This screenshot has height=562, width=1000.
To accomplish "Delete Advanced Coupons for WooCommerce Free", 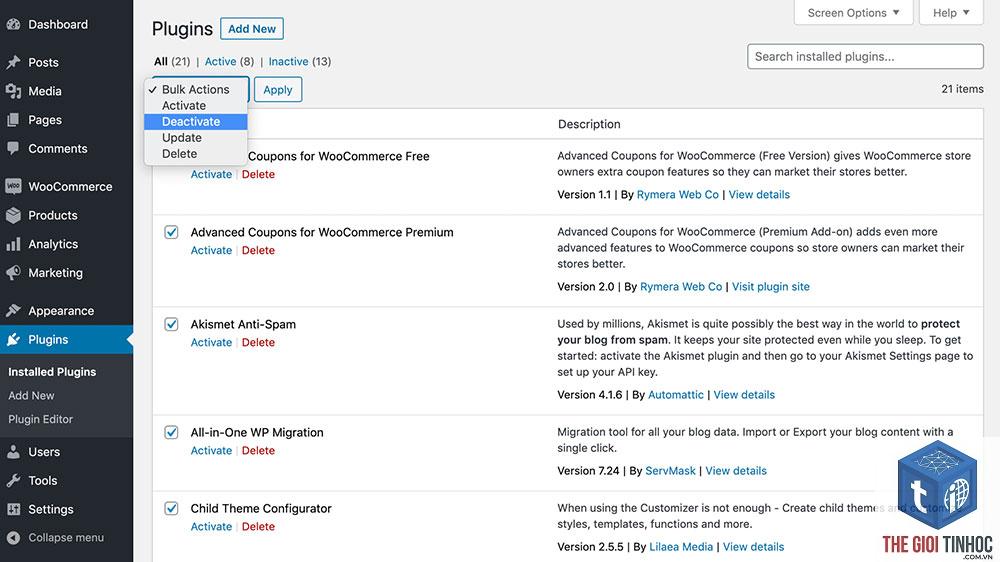I will tap(258, 174).
